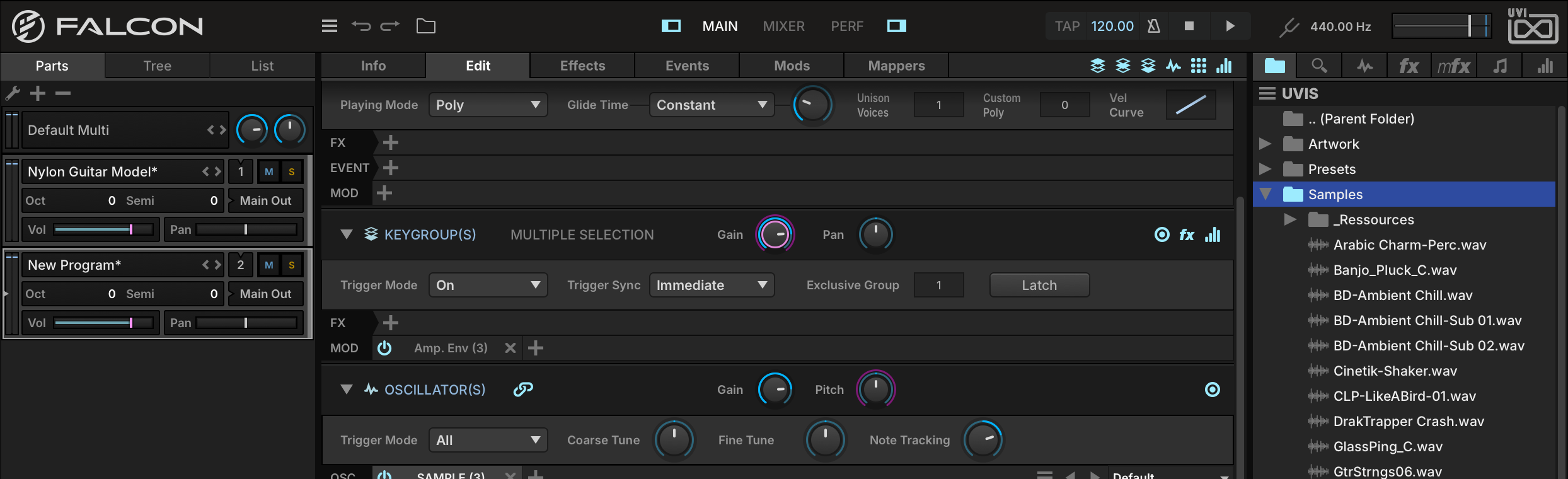Click the Unison Voices value field

(938, 105)
